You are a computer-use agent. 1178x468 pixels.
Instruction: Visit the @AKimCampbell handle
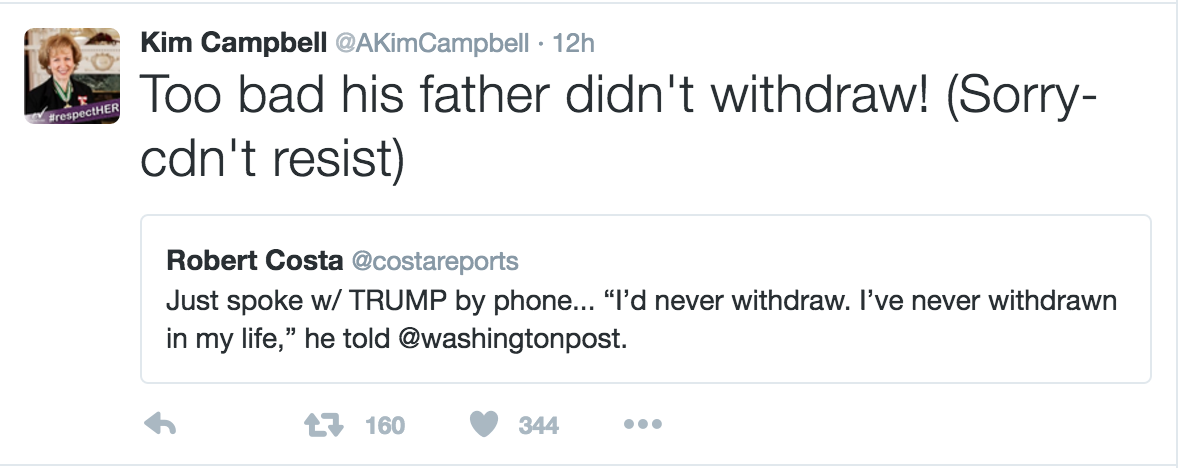pos(430,43)
